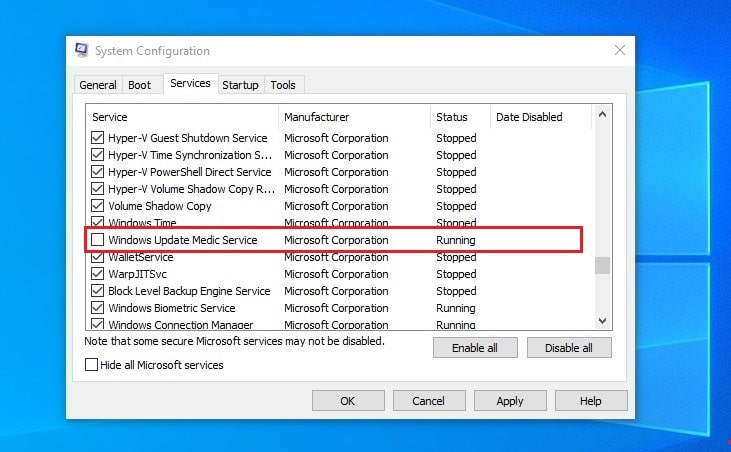Click the System Configuration title bar icon
Image resolution: width=731 pixels, height=452 pixels.
(82, 50)
